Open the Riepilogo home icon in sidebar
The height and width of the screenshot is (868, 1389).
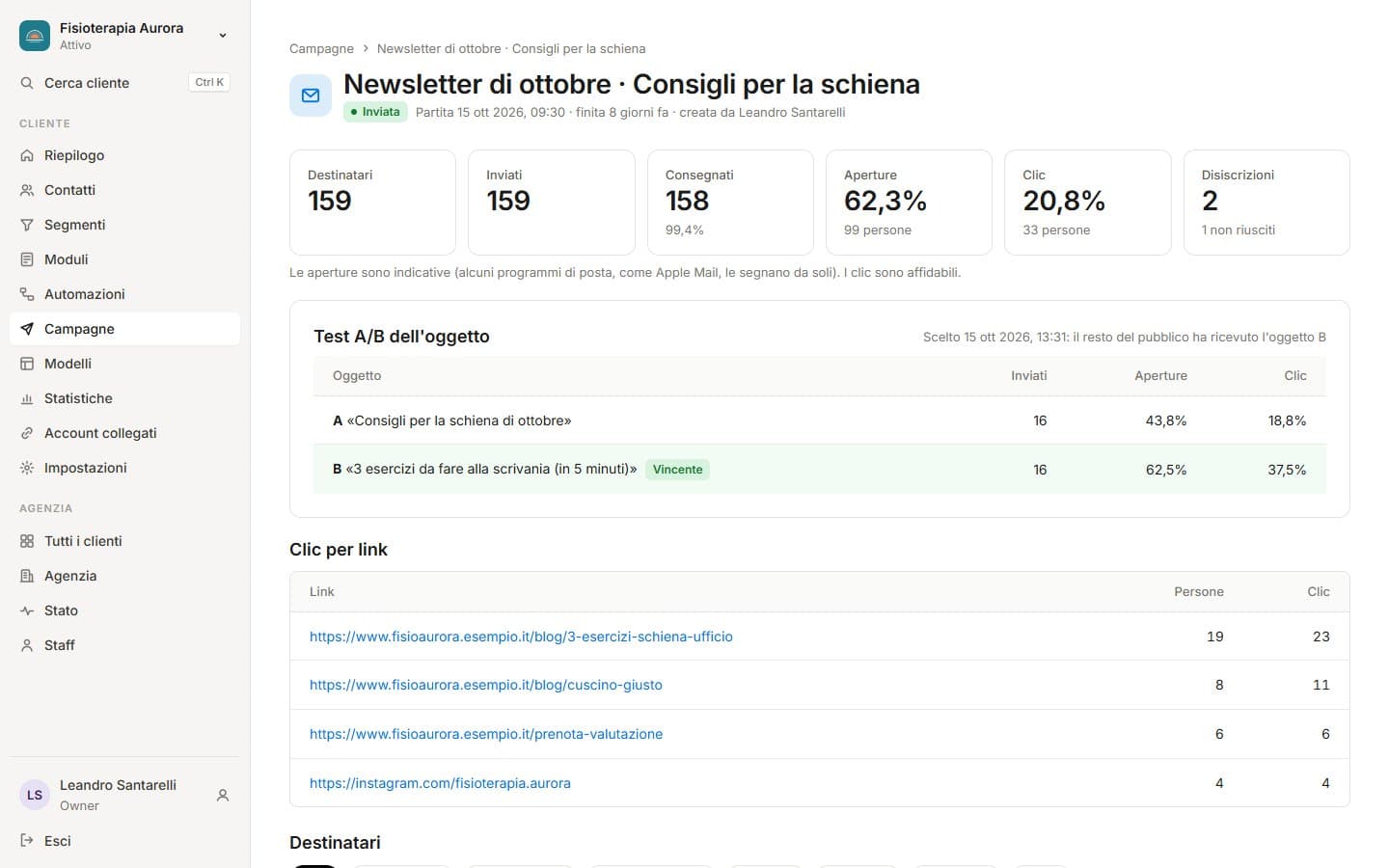click(27, 155)
